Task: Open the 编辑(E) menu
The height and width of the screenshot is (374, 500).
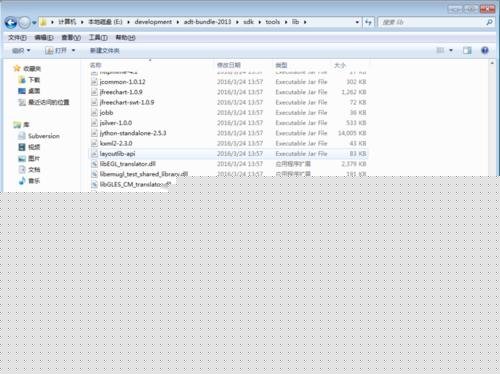Action: point(44,37)
